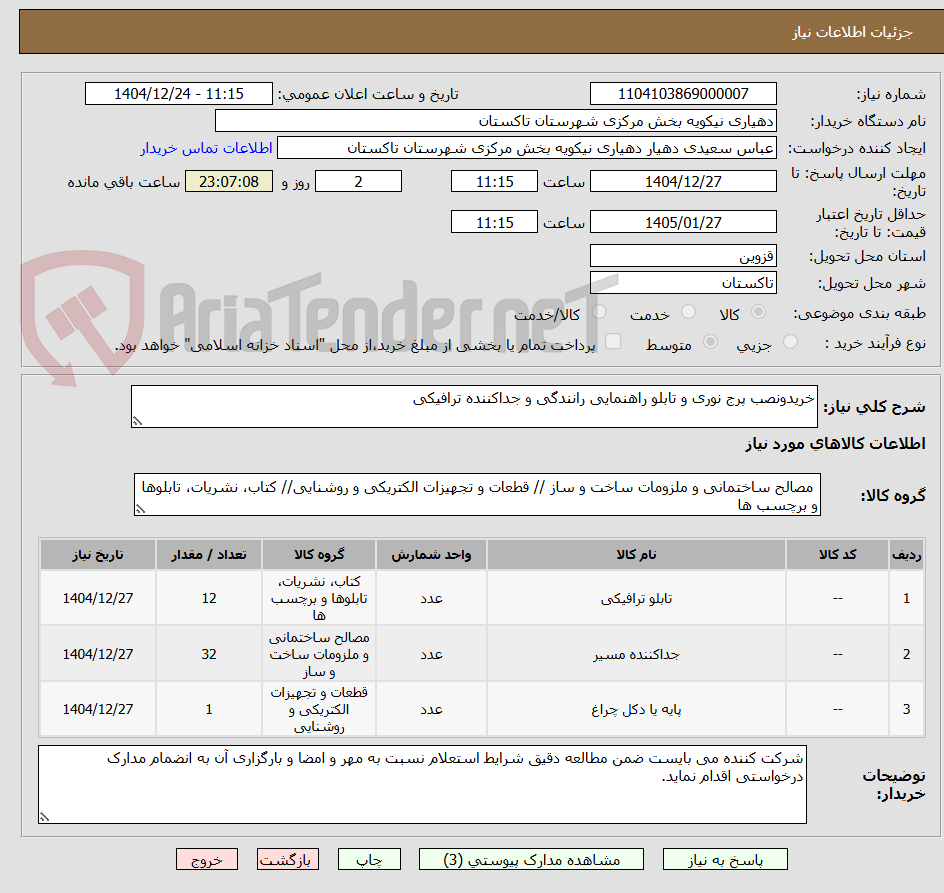Click the توضیحات خریدار text area
This screenshot has height=893, width=944.
[x=422, y=785]
